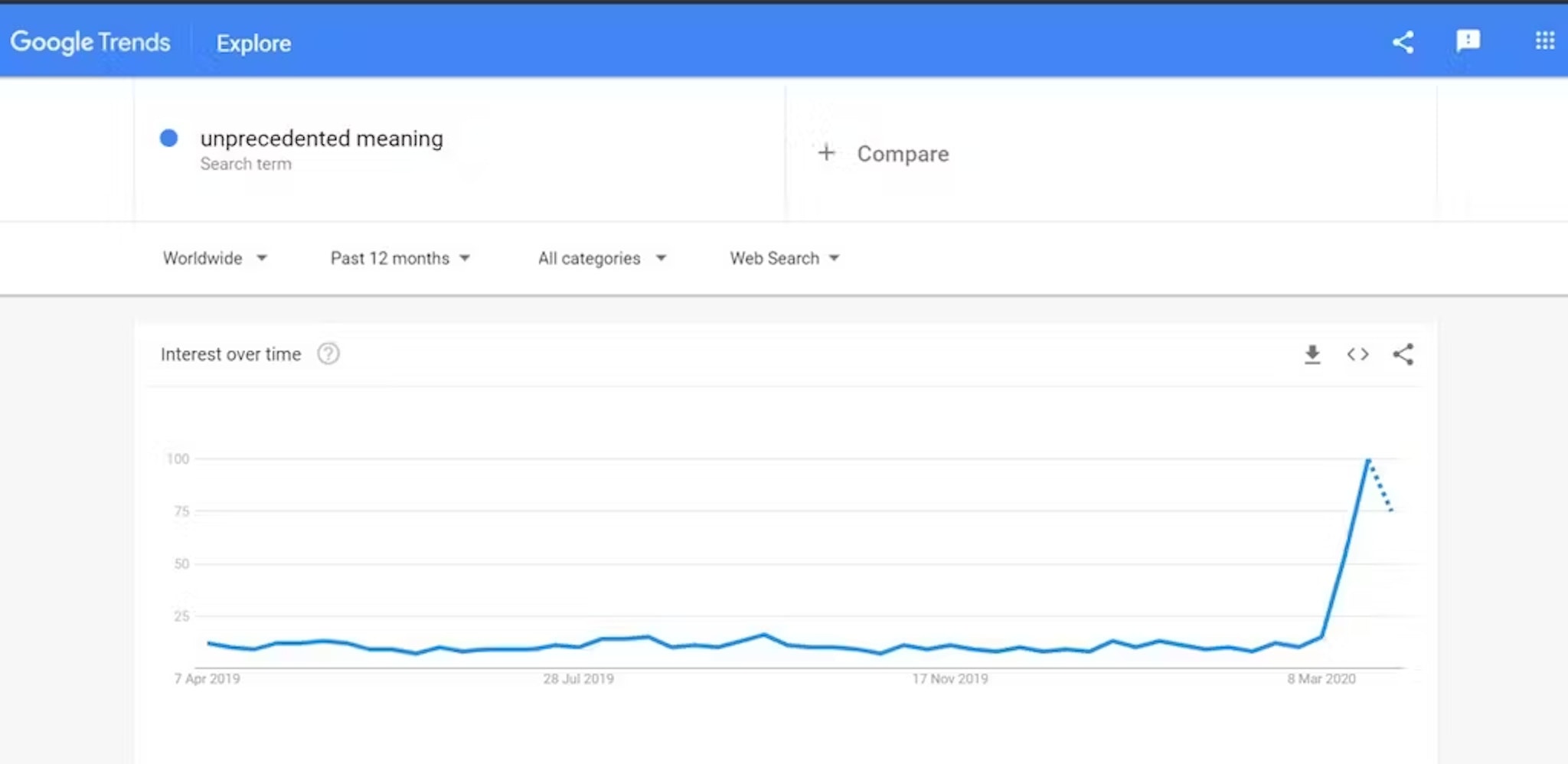The width and height of the screenshot is (1568, 764).
Task: Open the Past 12 months time range dropdown
Action: [400, 258]
